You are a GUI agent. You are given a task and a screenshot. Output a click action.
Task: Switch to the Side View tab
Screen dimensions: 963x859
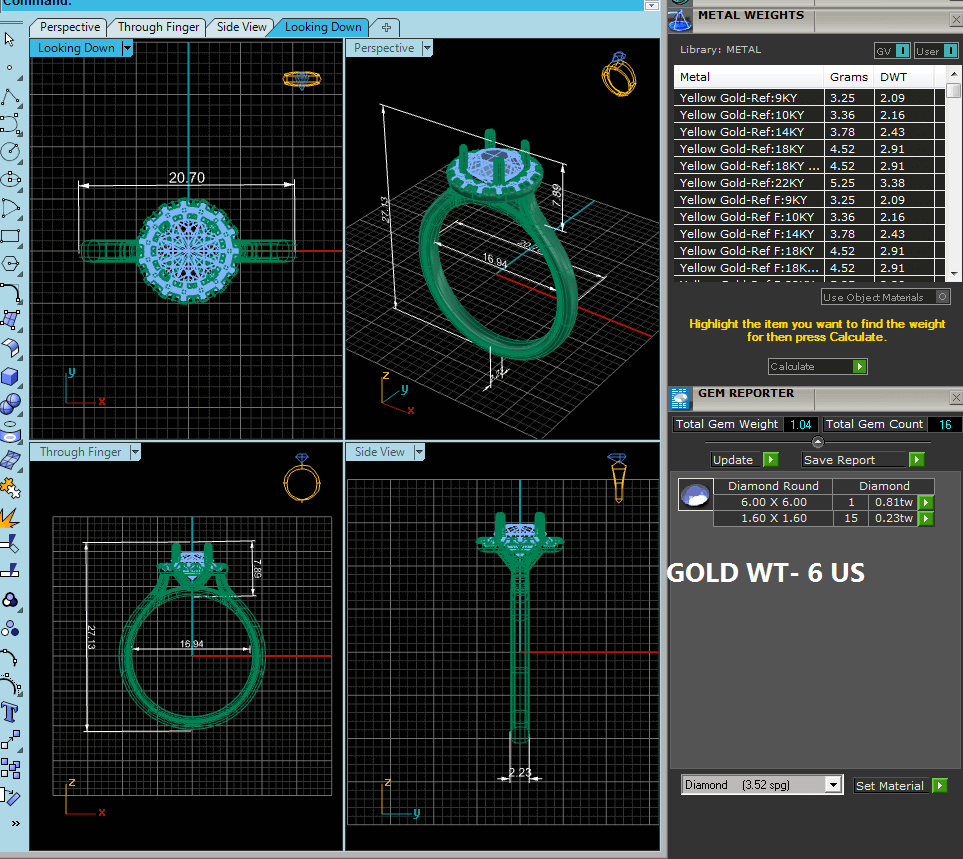(242, 27)
